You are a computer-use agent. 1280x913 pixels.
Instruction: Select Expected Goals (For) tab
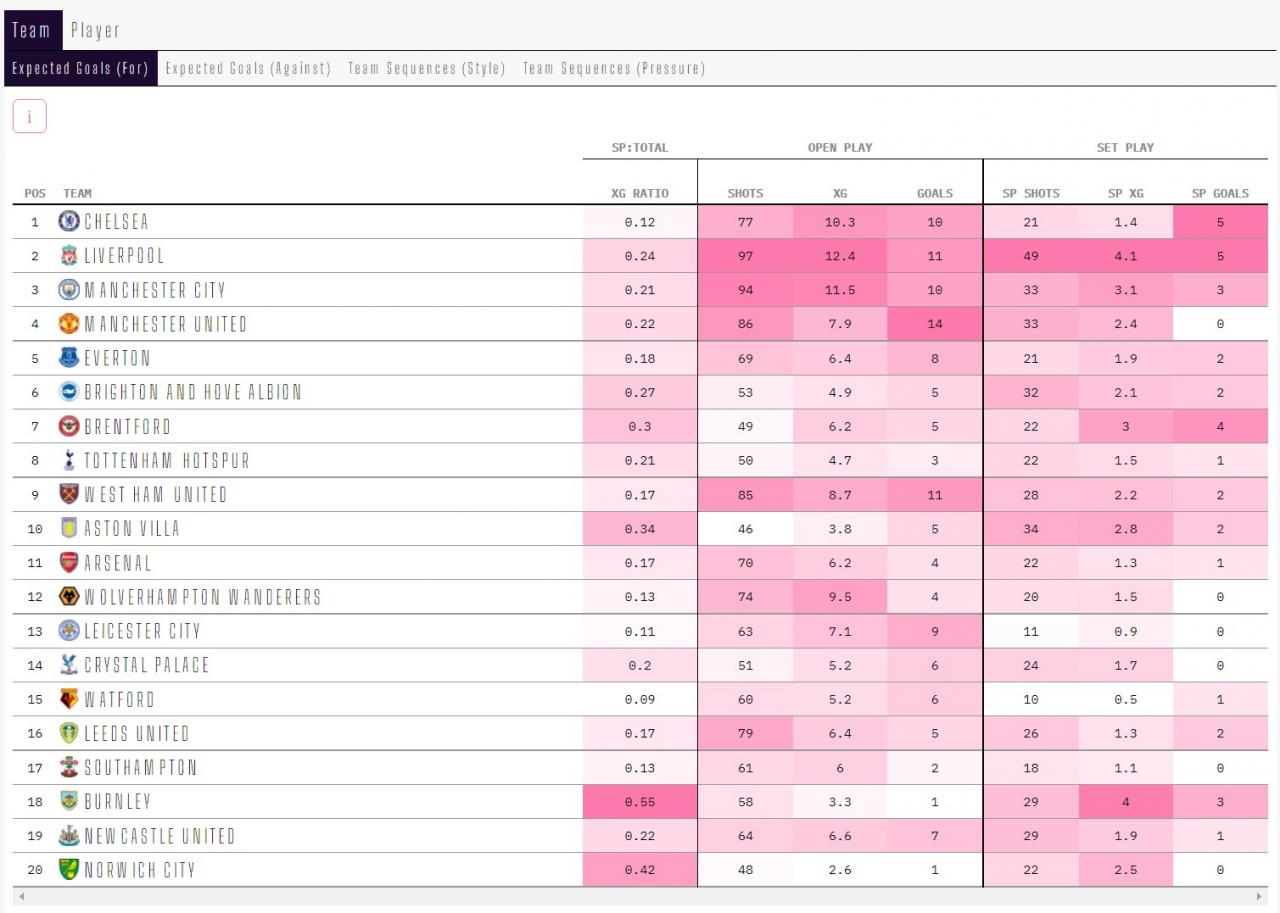pyautogui.click(x=80, y=68)
